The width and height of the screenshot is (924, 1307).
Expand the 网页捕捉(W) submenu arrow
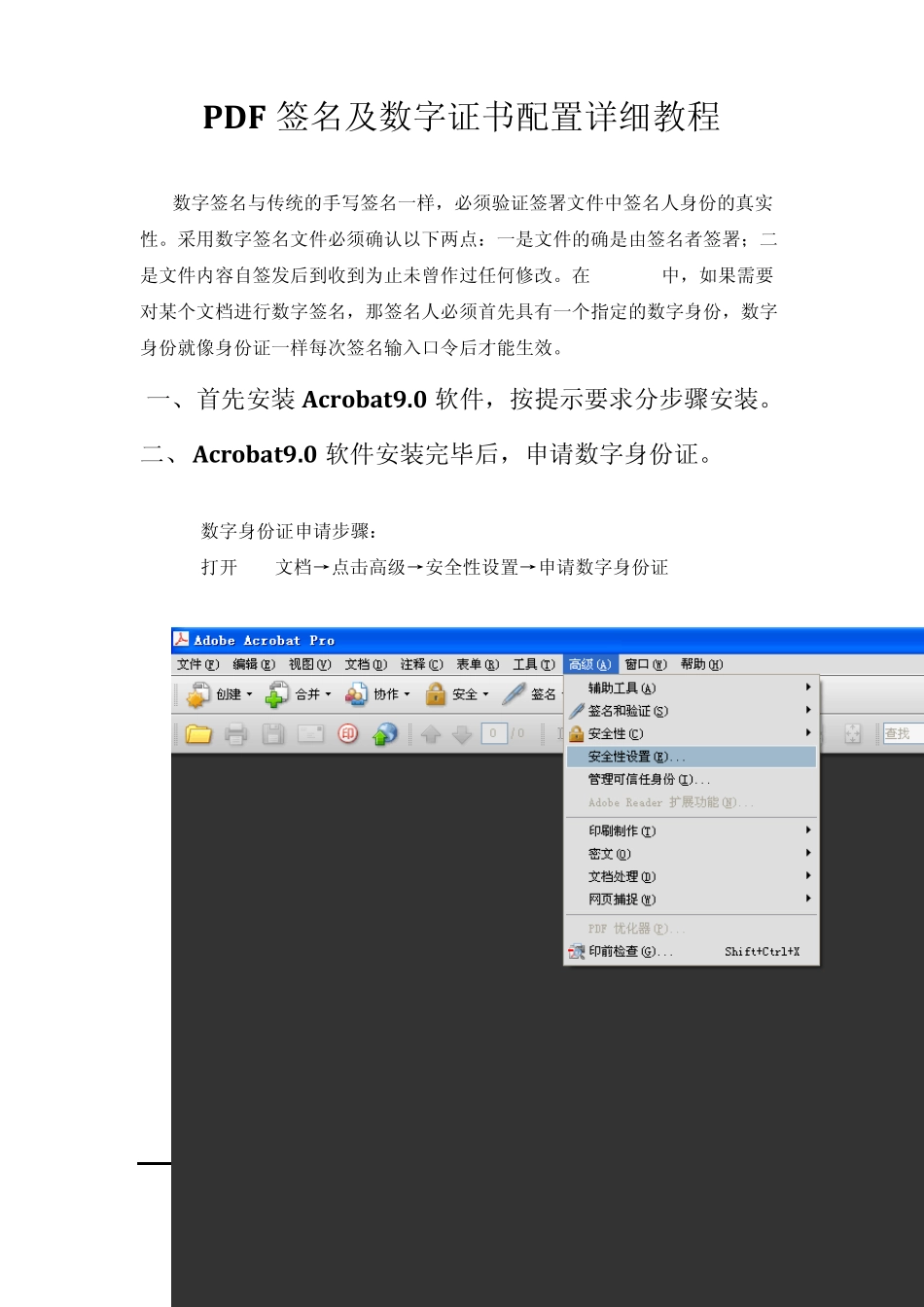(x=808, y=899)
